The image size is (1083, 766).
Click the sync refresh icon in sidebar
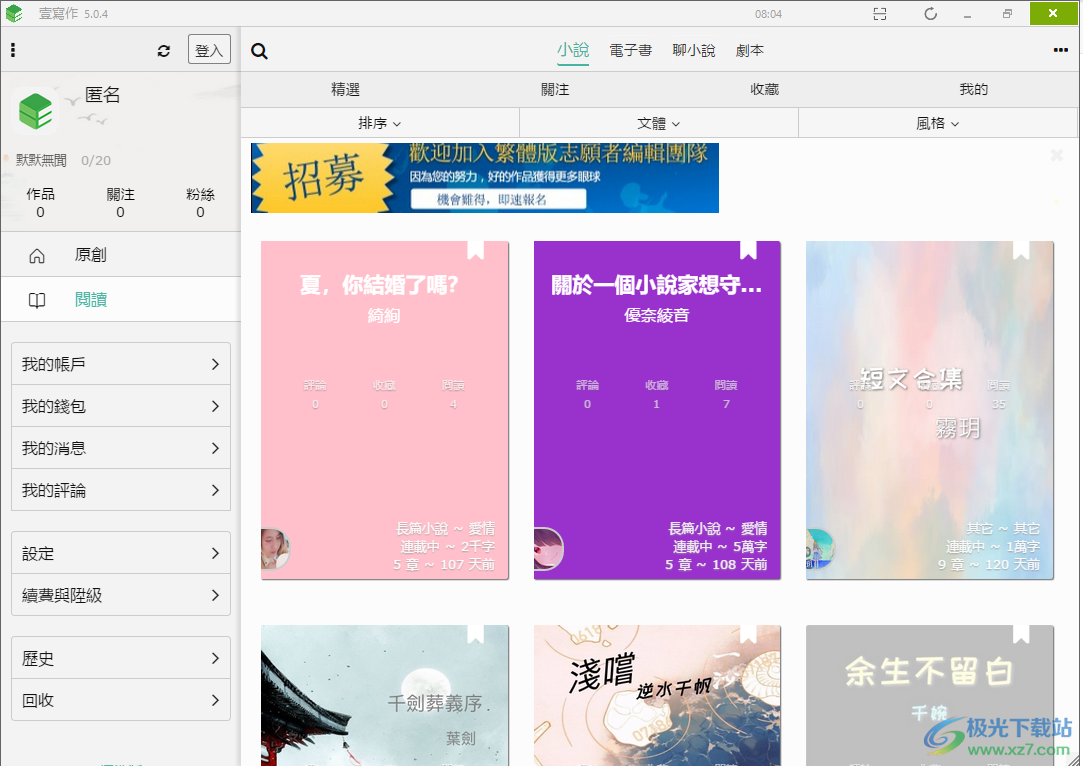tap(164, 50)
